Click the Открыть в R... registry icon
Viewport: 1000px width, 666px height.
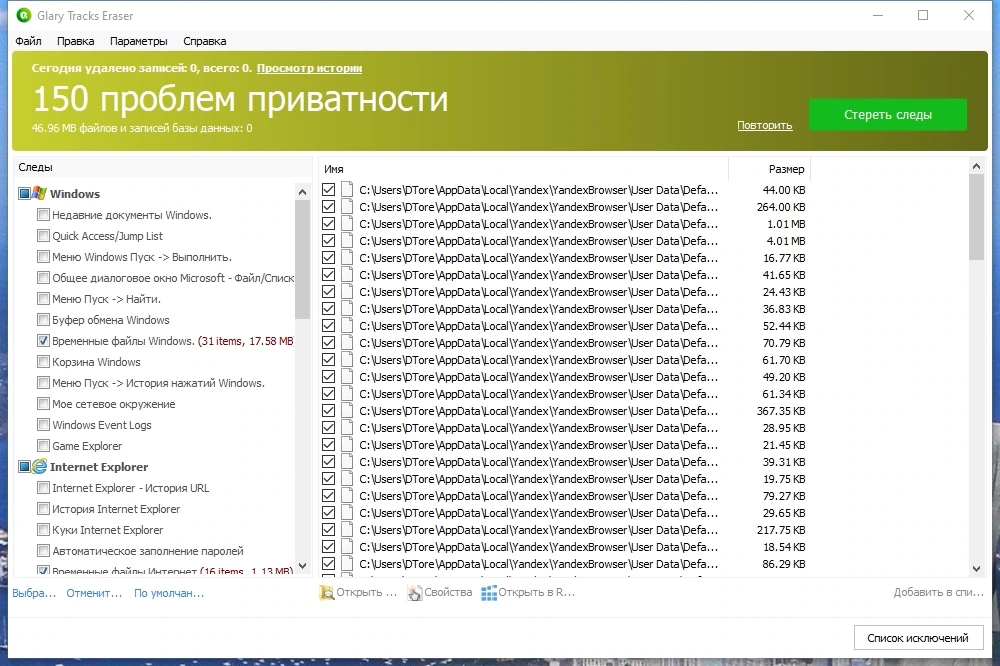(489, 593)
